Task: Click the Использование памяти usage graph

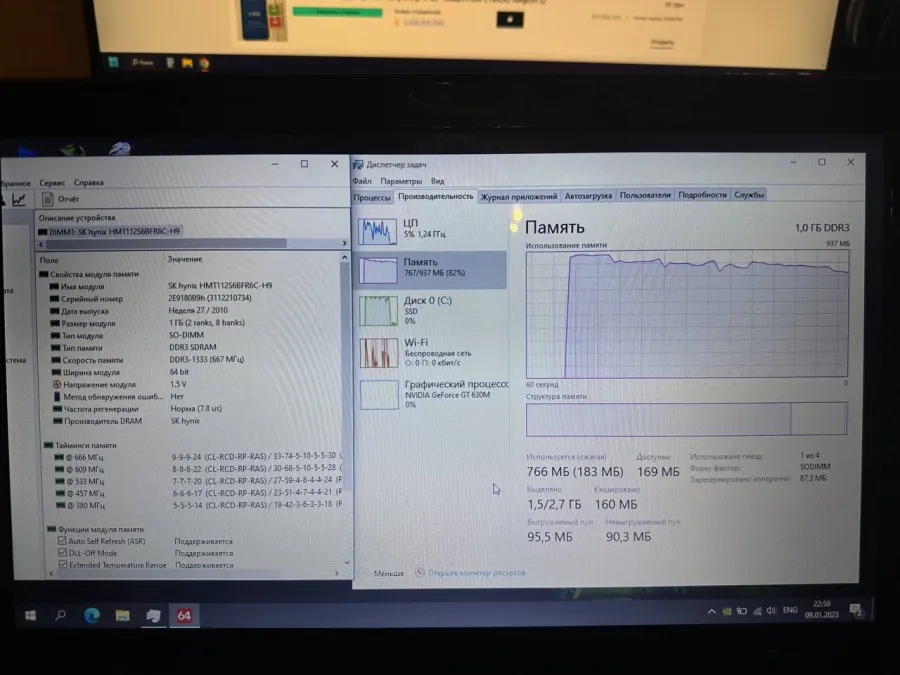Action: tap(687, 314)
